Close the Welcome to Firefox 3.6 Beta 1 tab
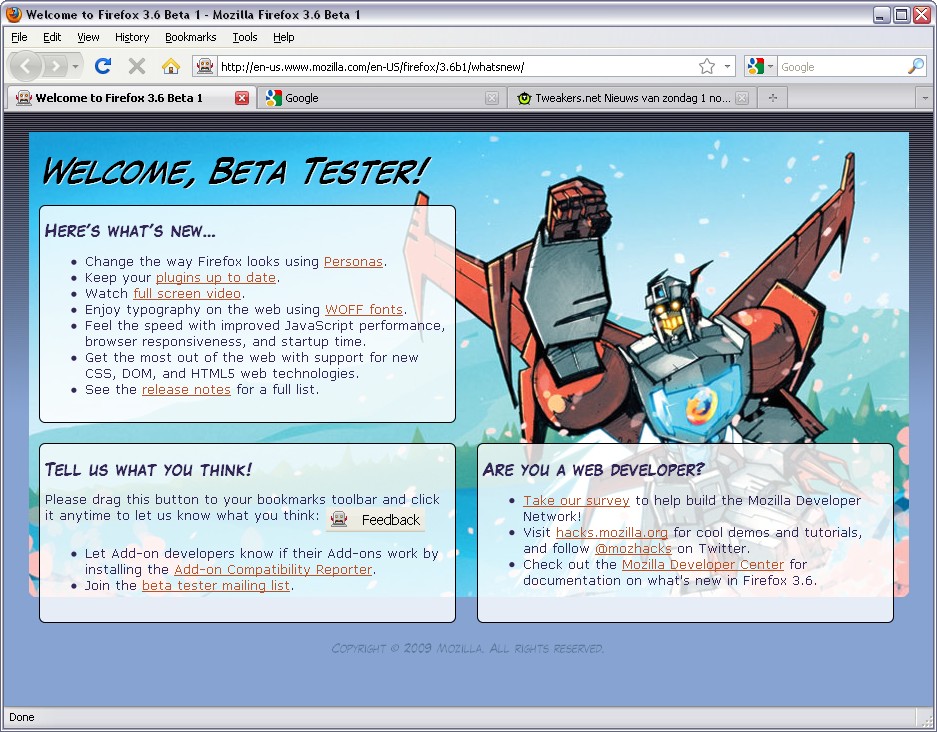Image resolution: width=937 pixels, height=732 pixels. 241,98
